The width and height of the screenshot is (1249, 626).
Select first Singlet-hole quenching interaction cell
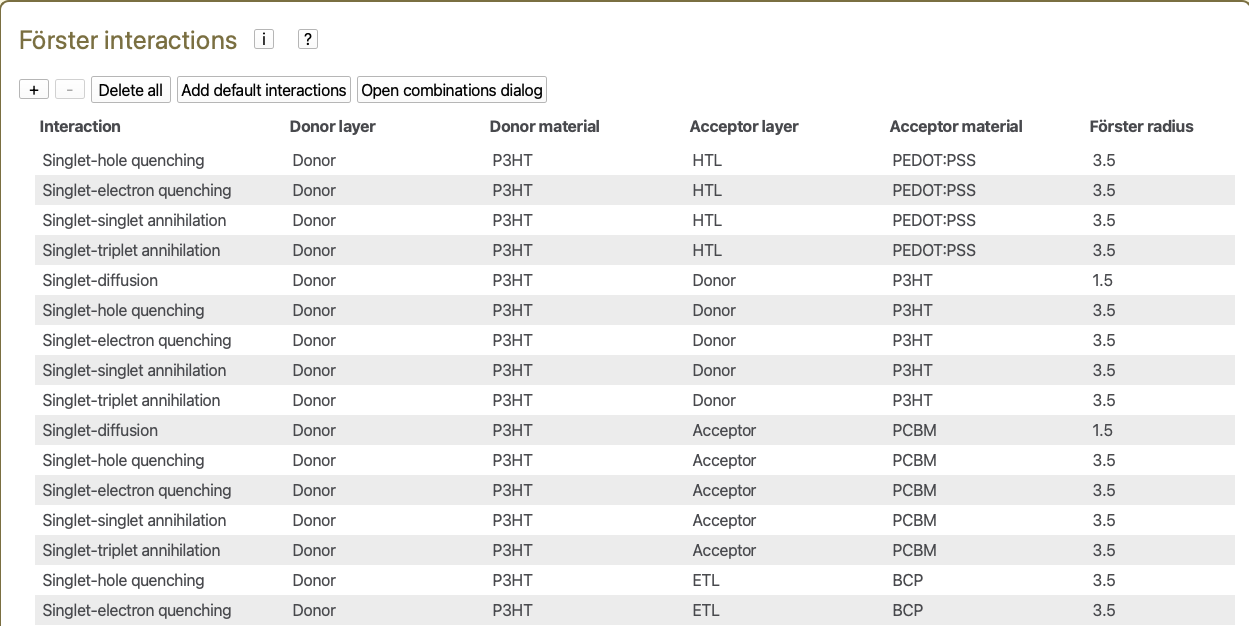tap(123, 160)
